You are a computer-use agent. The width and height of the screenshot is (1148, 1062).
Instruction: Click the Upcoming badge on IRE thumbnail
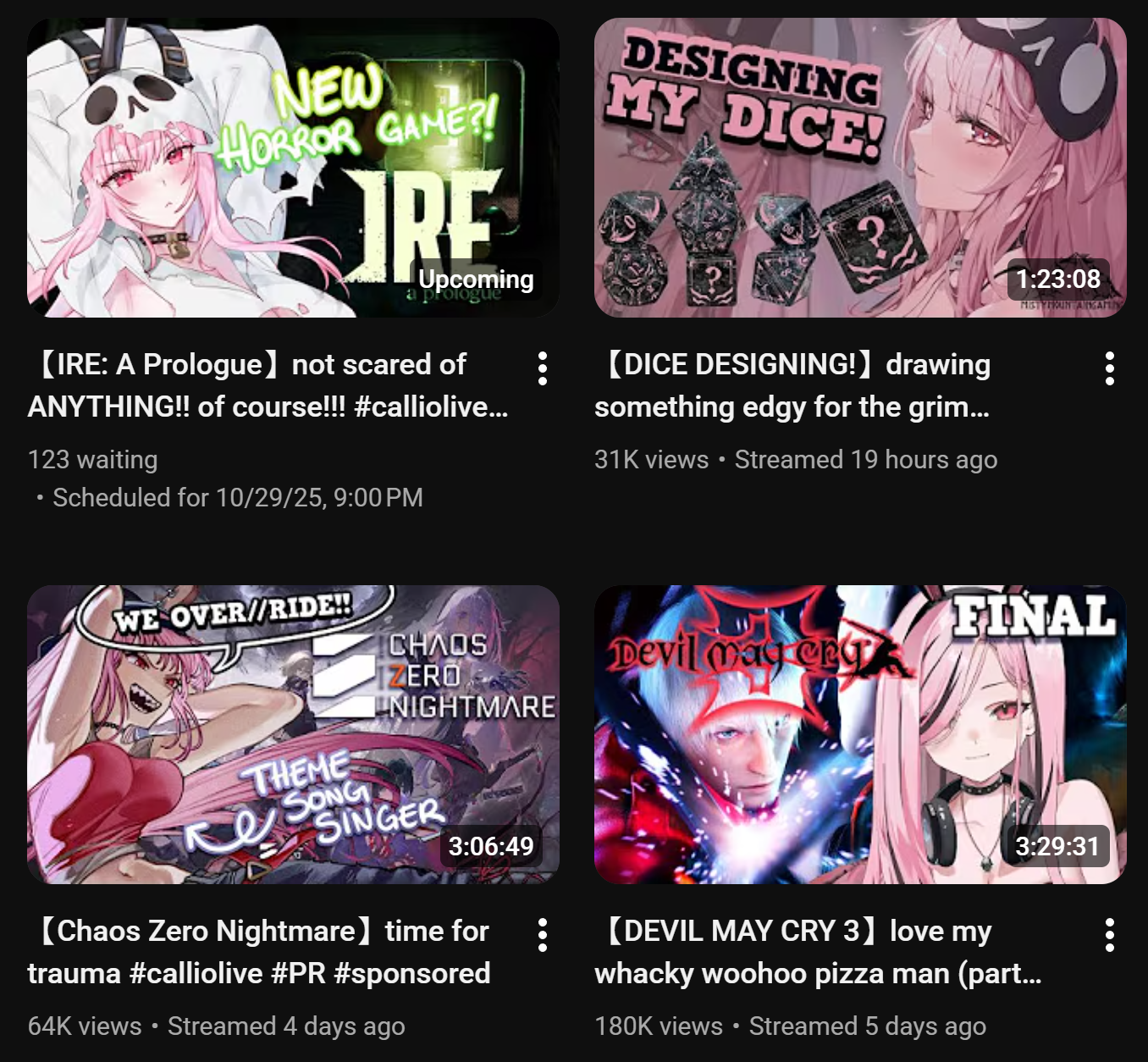pyautogui.click(x=476, y=279)
